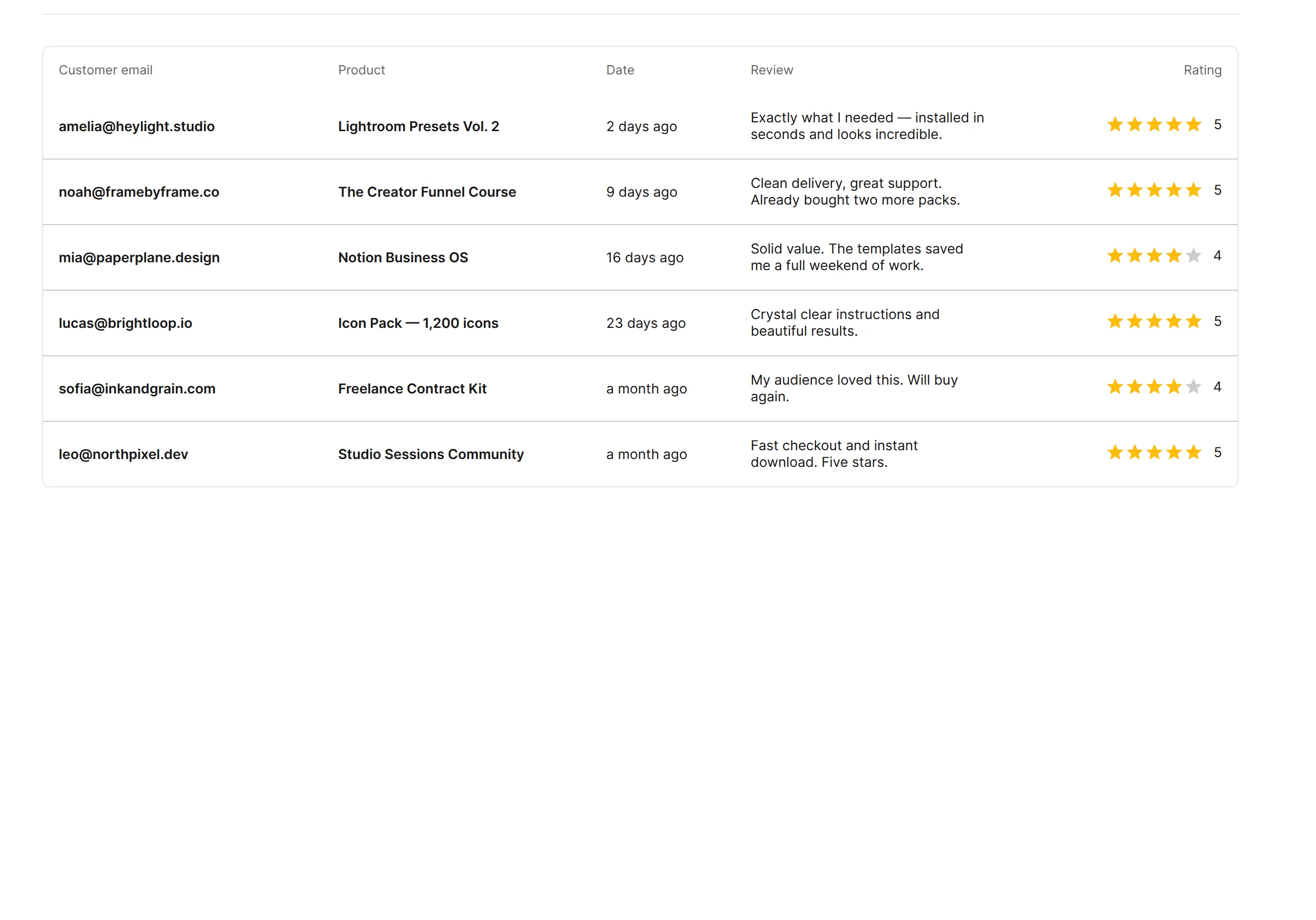This screenshot has width=1316, height=920.
Task: Click the star rating icons in sofia@inkandgrain.com row
Action: coord(1154,387)
